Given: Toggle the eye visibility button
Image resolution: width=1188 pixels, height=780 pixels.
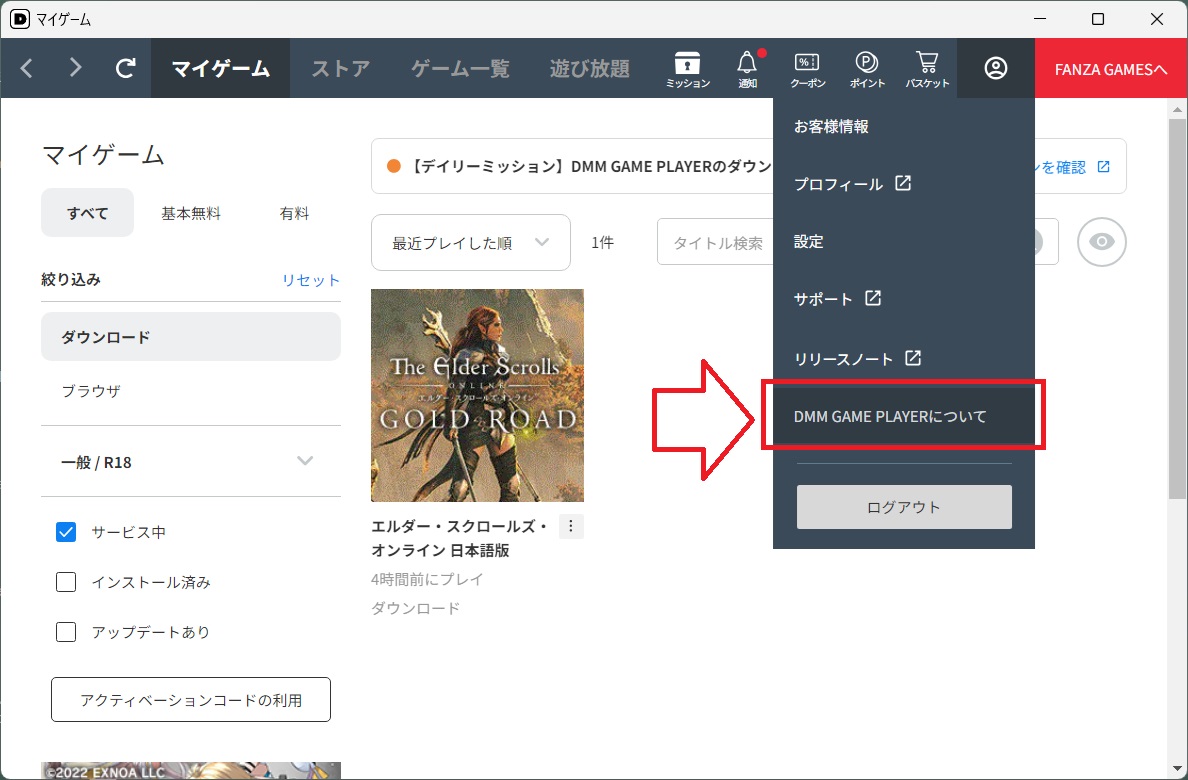Looking at the screenshot, I should (1102, 242).
